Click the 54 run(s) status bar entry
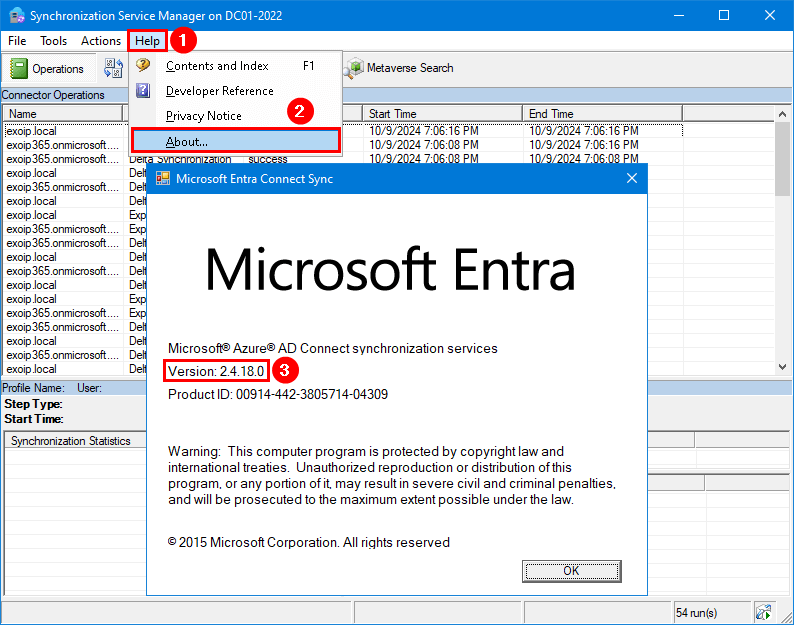 click(697, 613)
